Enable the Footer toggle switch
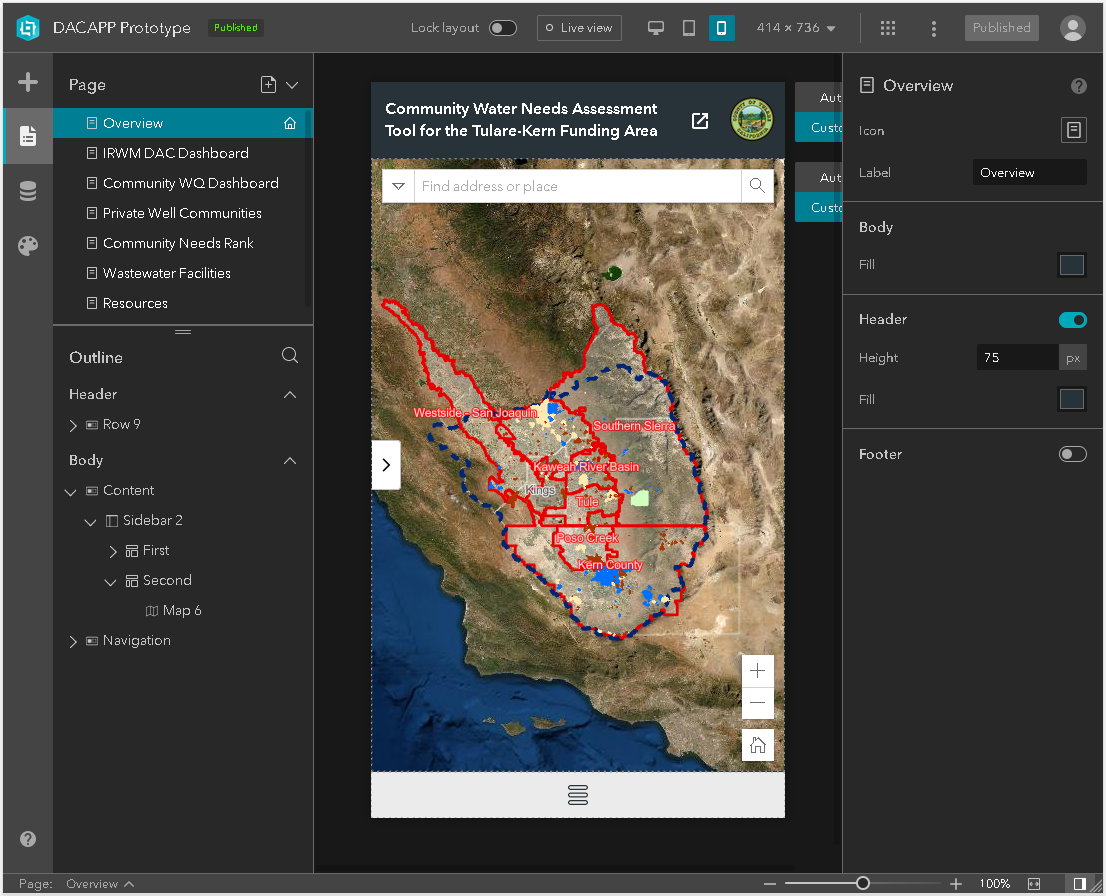 (1073, 454)
